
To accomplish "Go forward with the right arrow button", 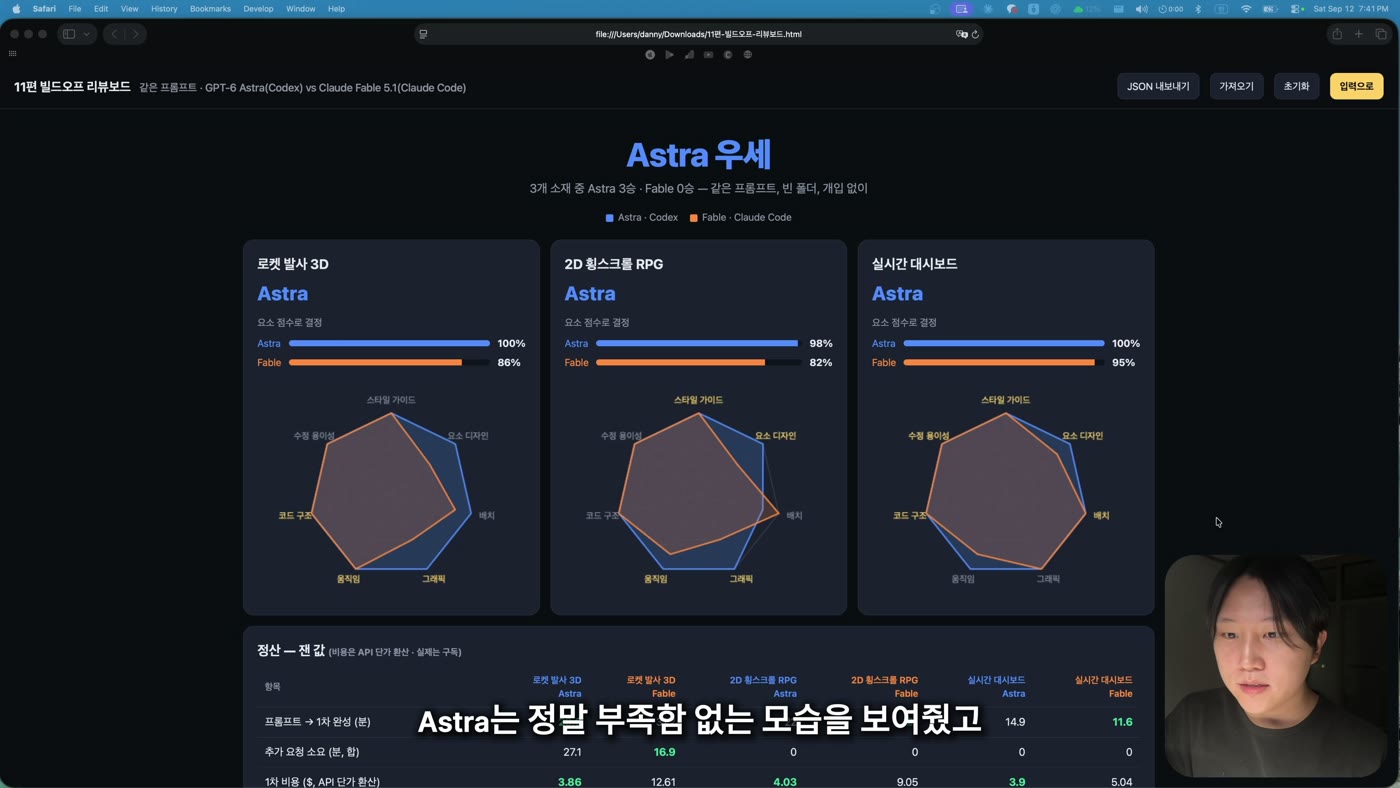I will [136, 34].
